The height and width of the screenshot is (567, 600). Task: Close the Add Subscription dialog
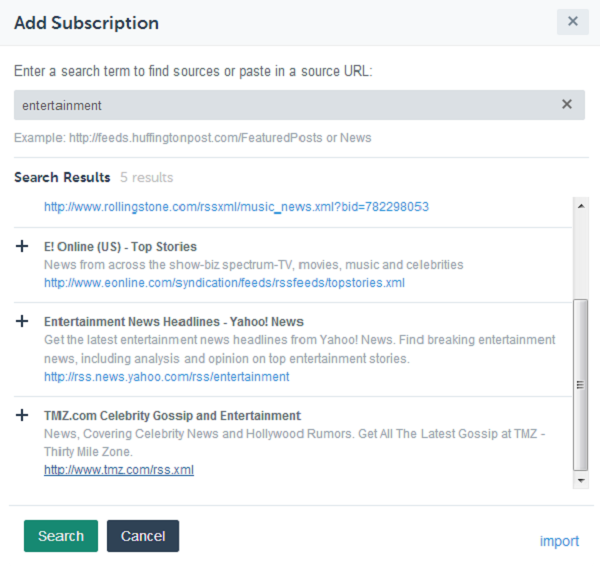tap(572, 21)
